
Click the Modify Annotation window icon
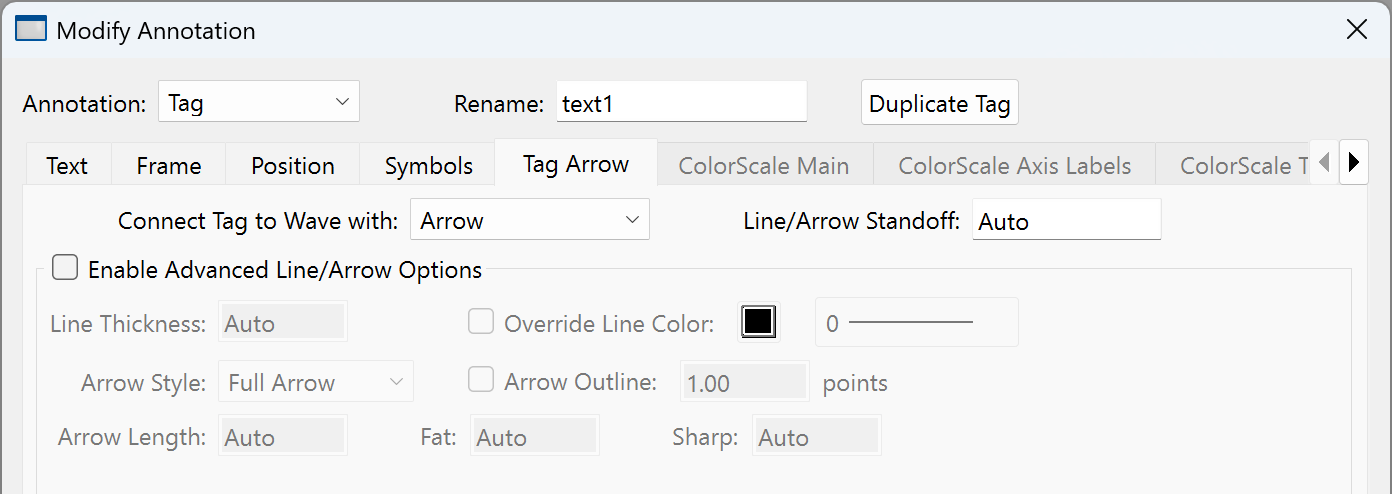coord(32,30)
